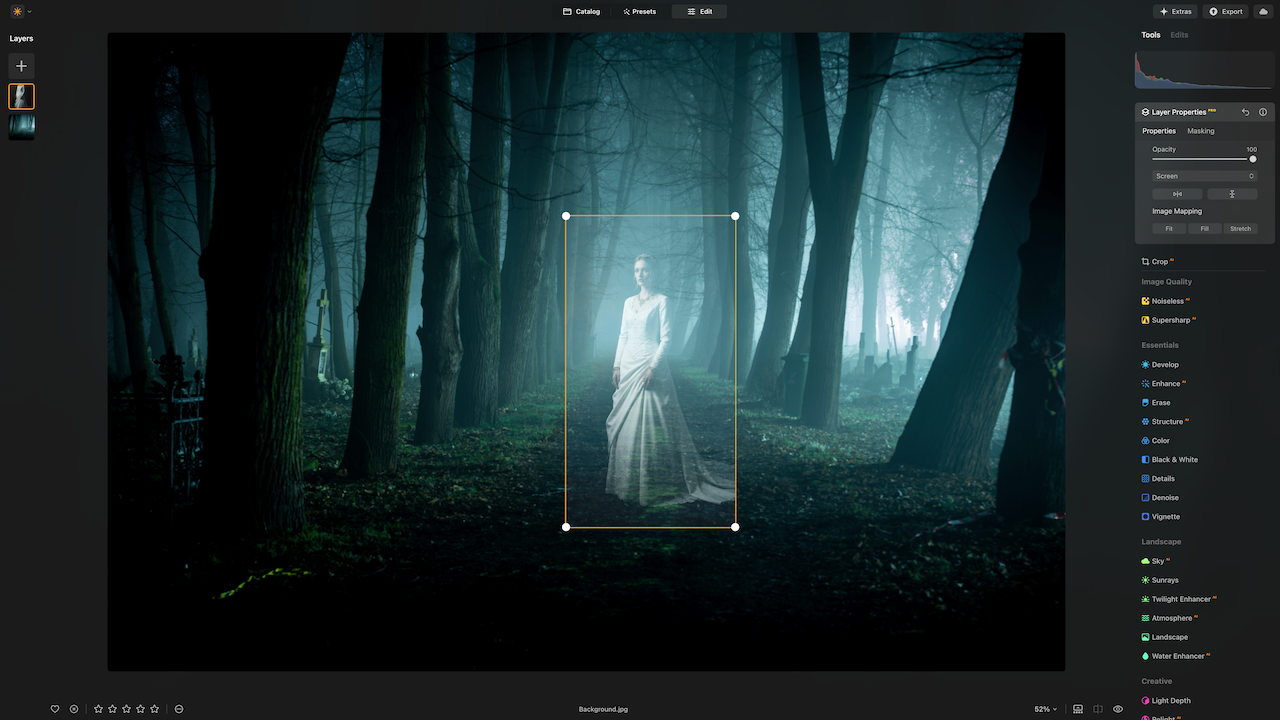Expand the Develop tool

coord(1160,365)
